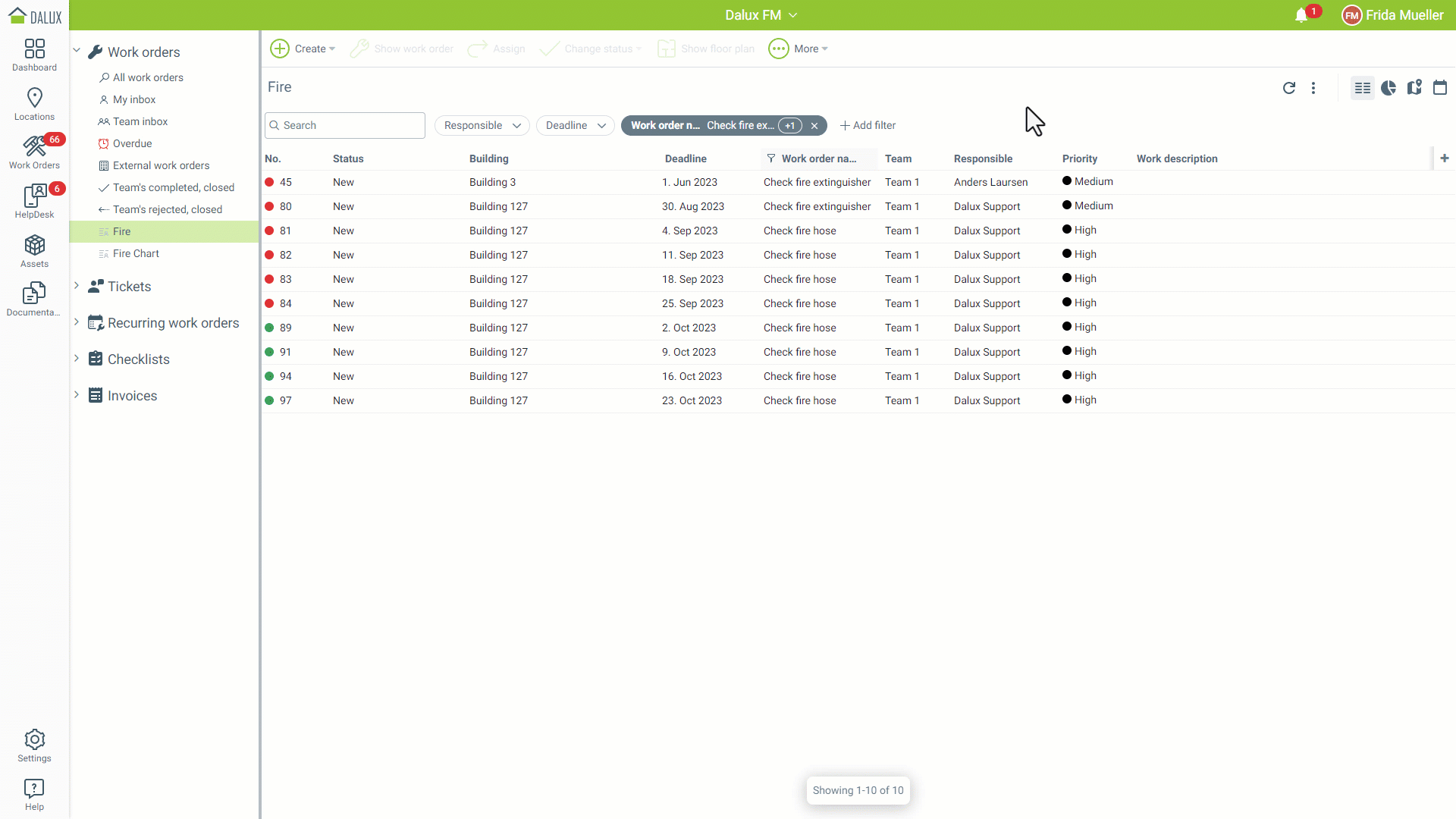Add a column with plus icon

click(x=1445, y=158)
